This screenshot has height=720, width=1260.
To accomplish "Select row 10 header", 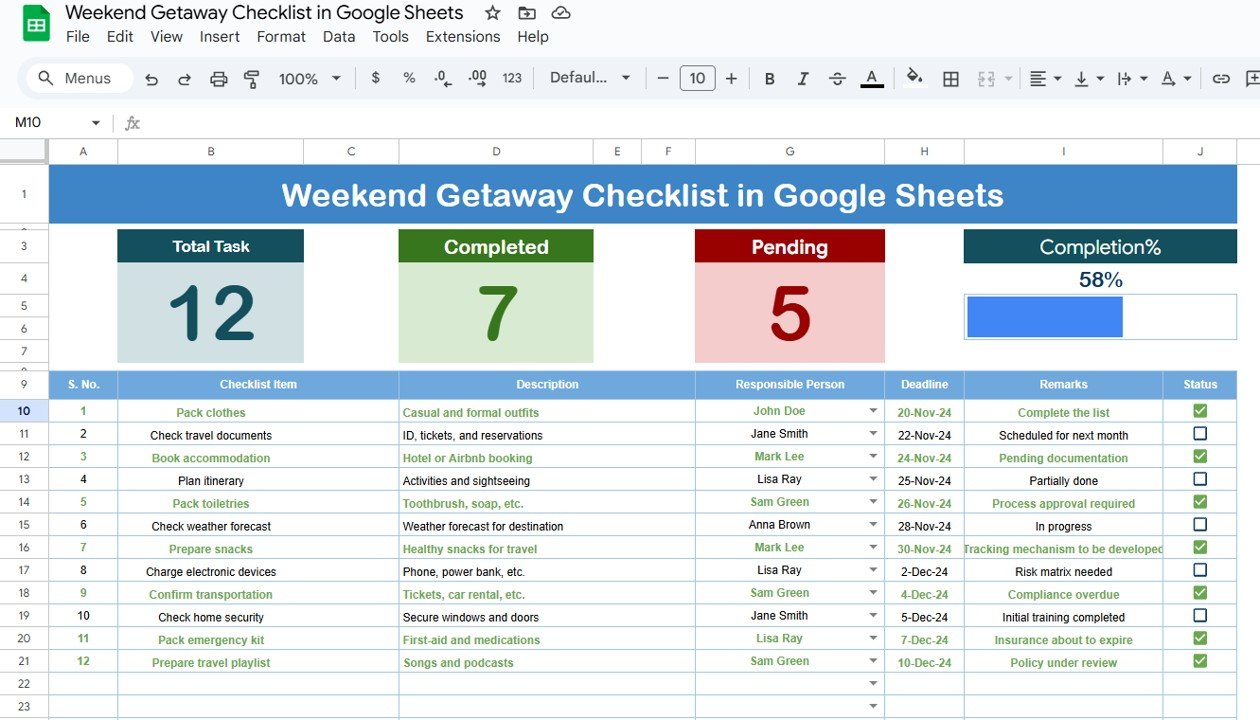I will [24, 411].
